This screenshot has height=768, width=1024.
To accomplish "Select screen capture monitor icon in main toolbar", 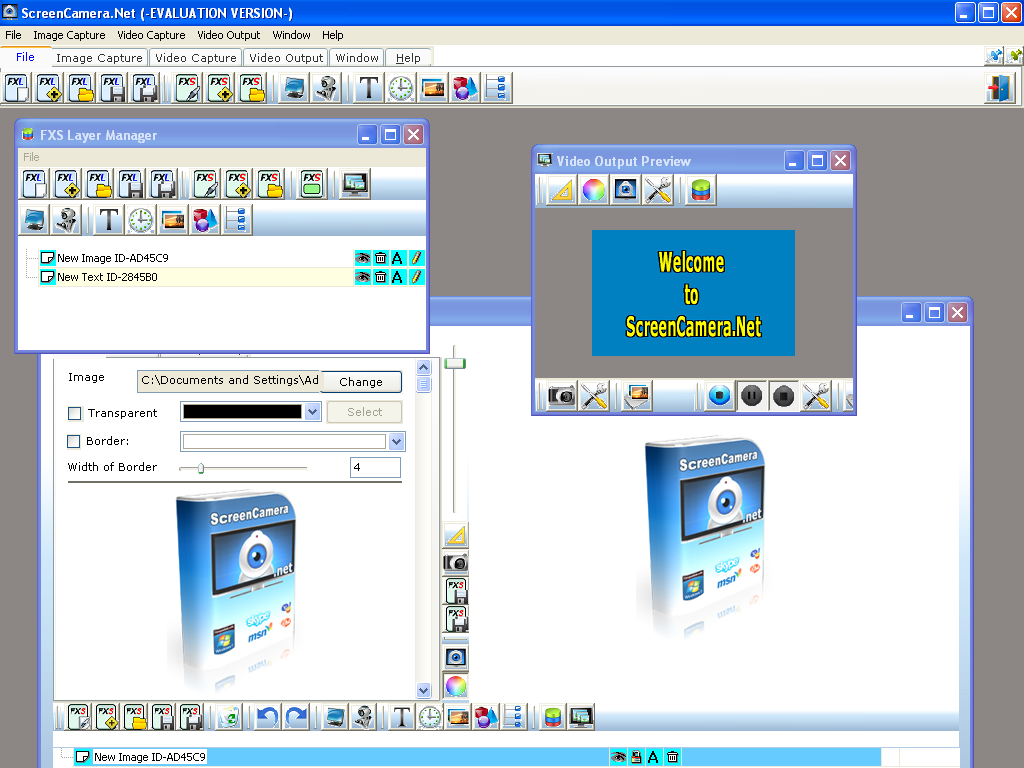I will coord(295,88).
